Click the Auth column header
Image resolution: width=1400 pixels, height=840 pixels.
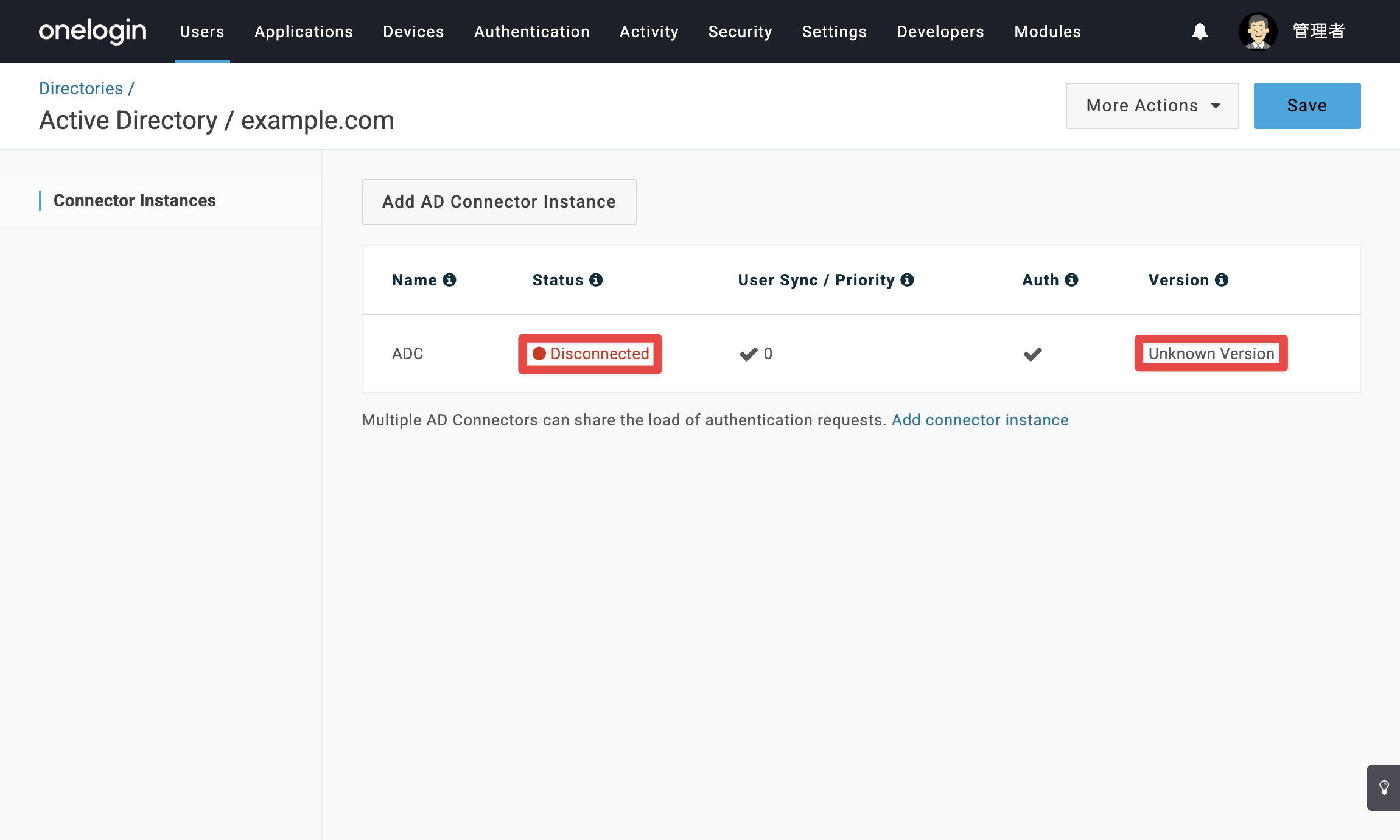(x=1040, y=280)
